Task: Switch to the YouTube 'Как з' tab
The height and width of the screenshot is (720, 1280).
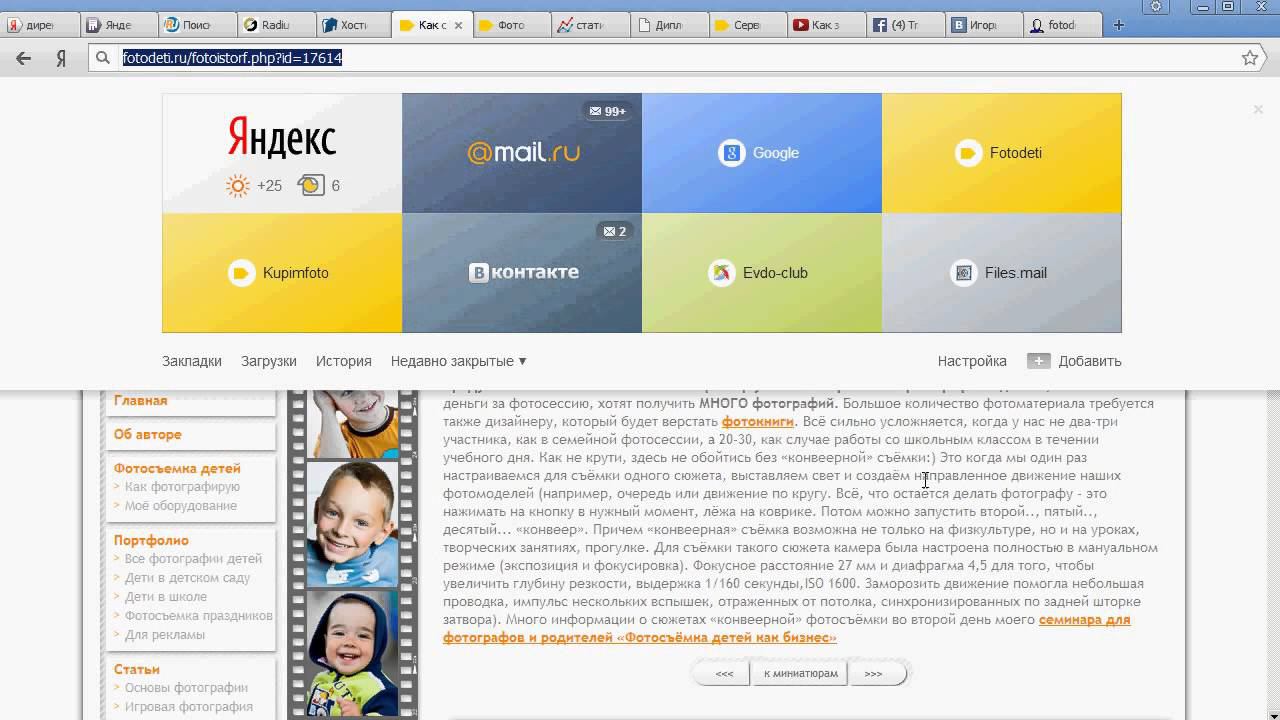Action: [x=828, y=25]
